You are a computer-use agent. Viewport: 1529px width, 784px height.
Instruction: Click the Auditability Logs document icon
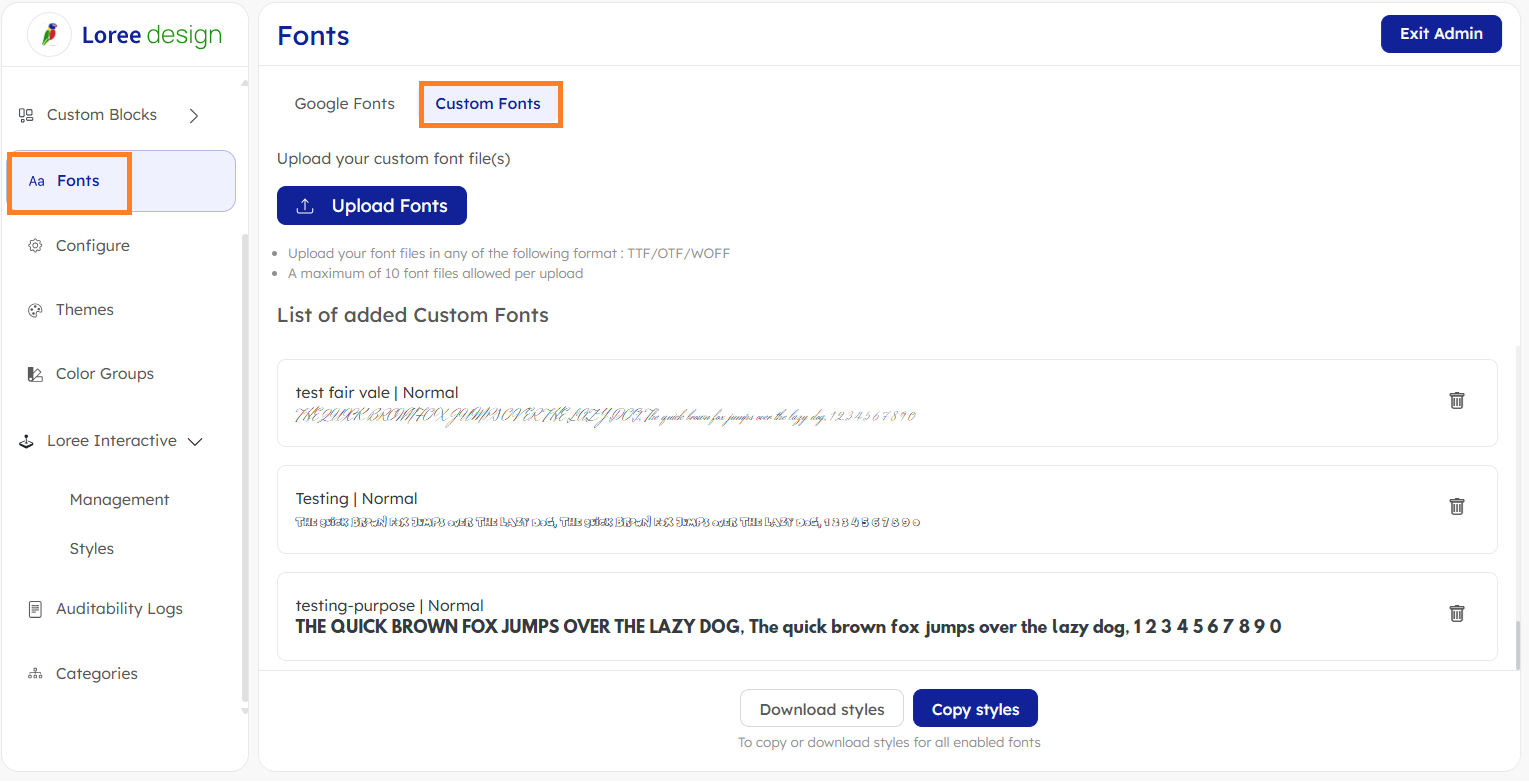[x=35, y=609]
